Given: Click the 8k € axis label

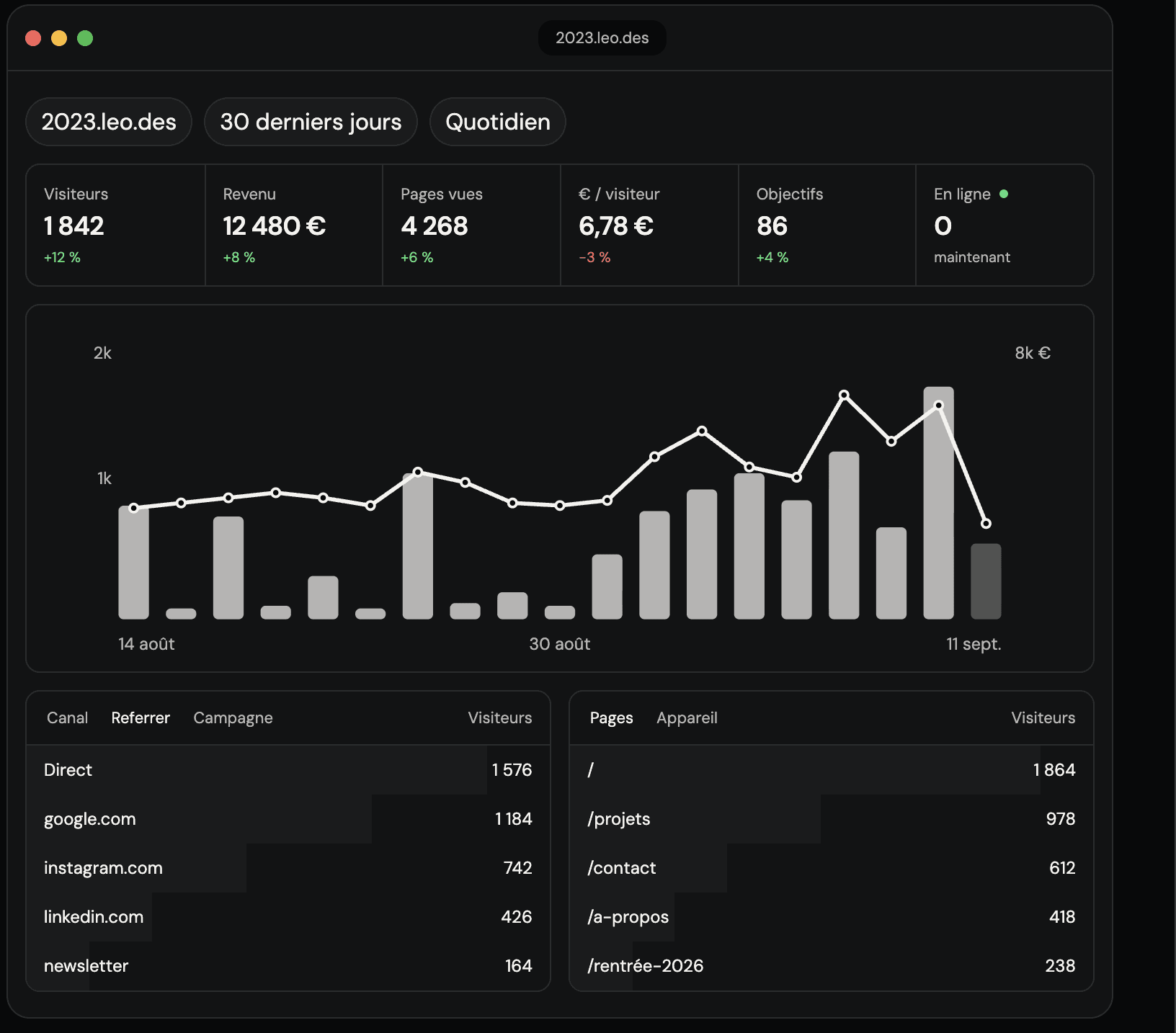Looking at the screenshot, I should (x=1033, y=353).
